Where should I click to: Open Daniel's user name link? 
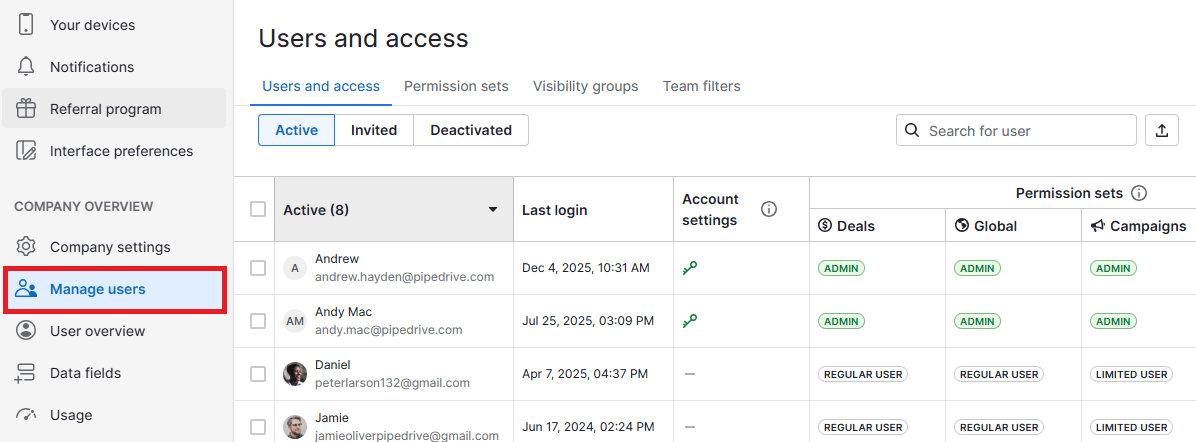(333, 365)
